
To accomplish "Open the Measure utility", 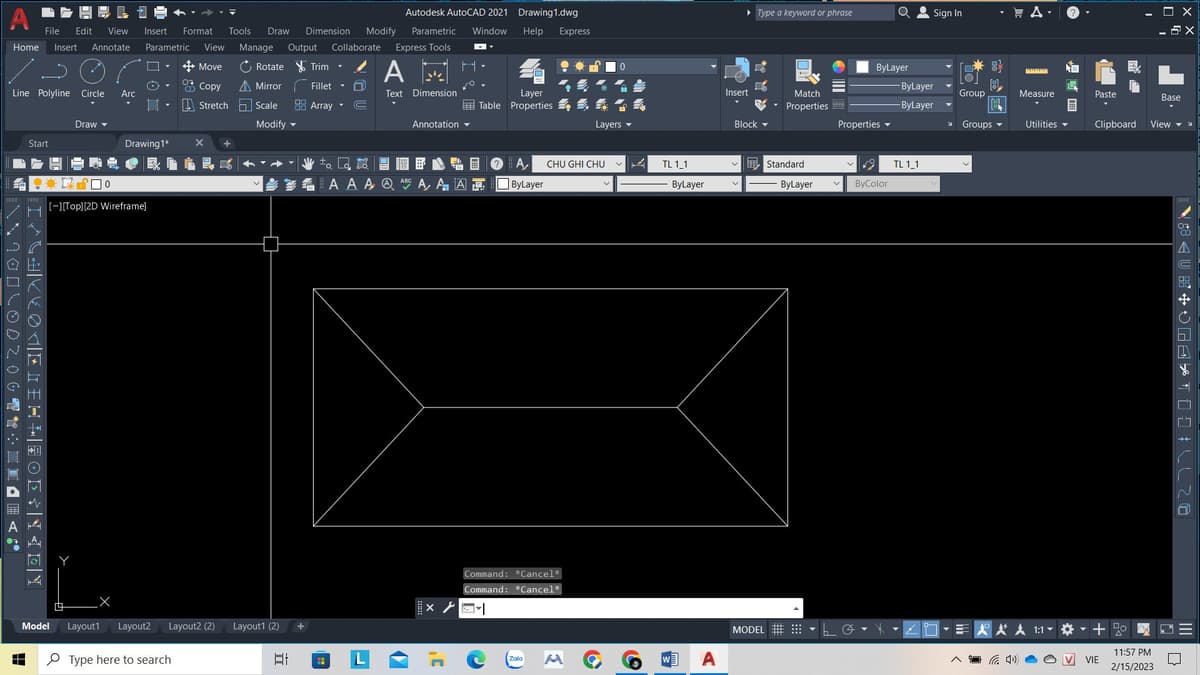I will click(1036, 80).
